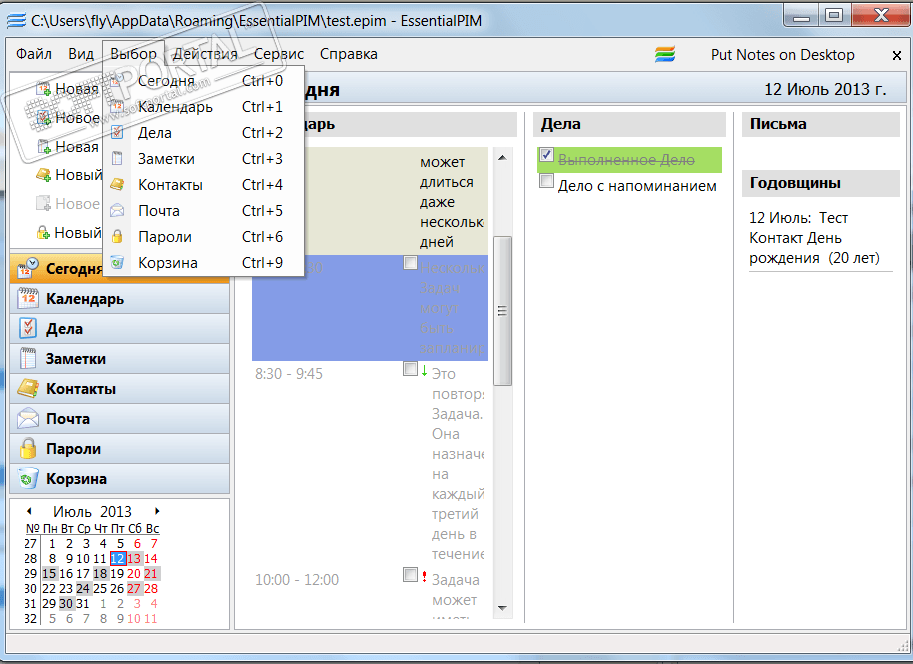Click the task text Дело с напоминанием

tap(637, 186)
